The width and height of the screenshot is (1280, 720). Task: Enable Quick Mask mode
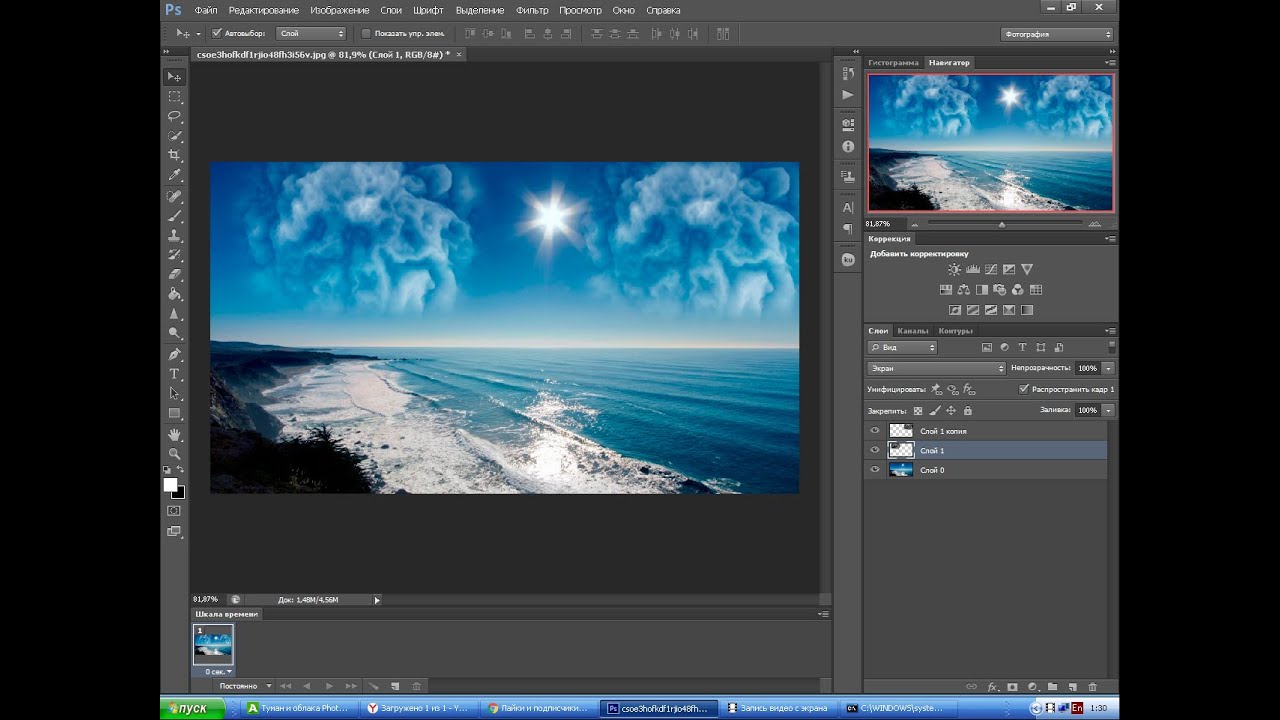(175, 510)
